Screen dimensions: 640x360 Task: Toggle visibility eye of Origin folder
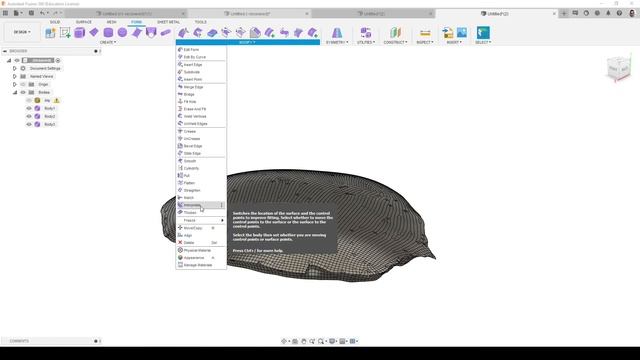23,84
